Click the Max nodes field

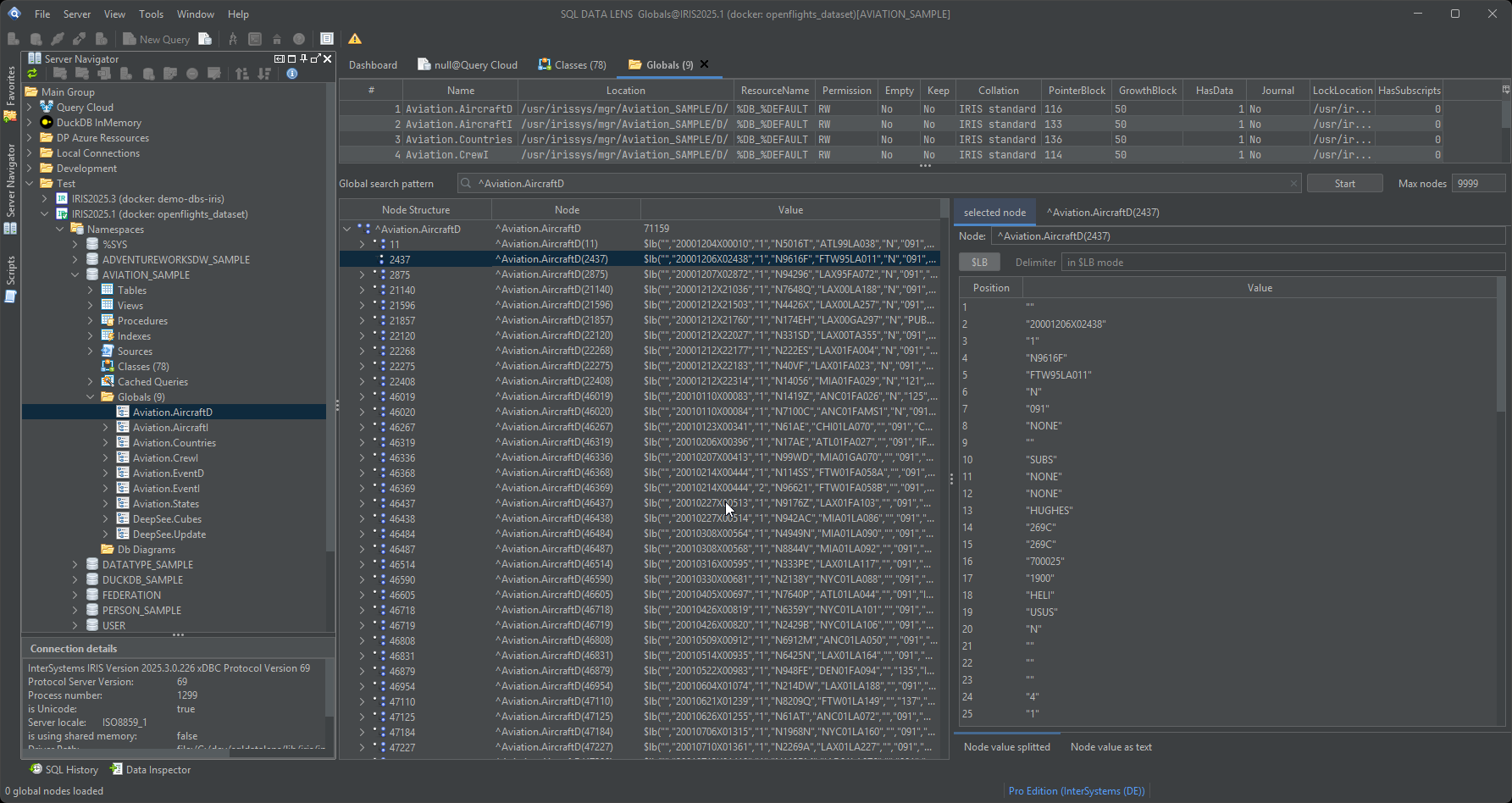click(1478, 183)
